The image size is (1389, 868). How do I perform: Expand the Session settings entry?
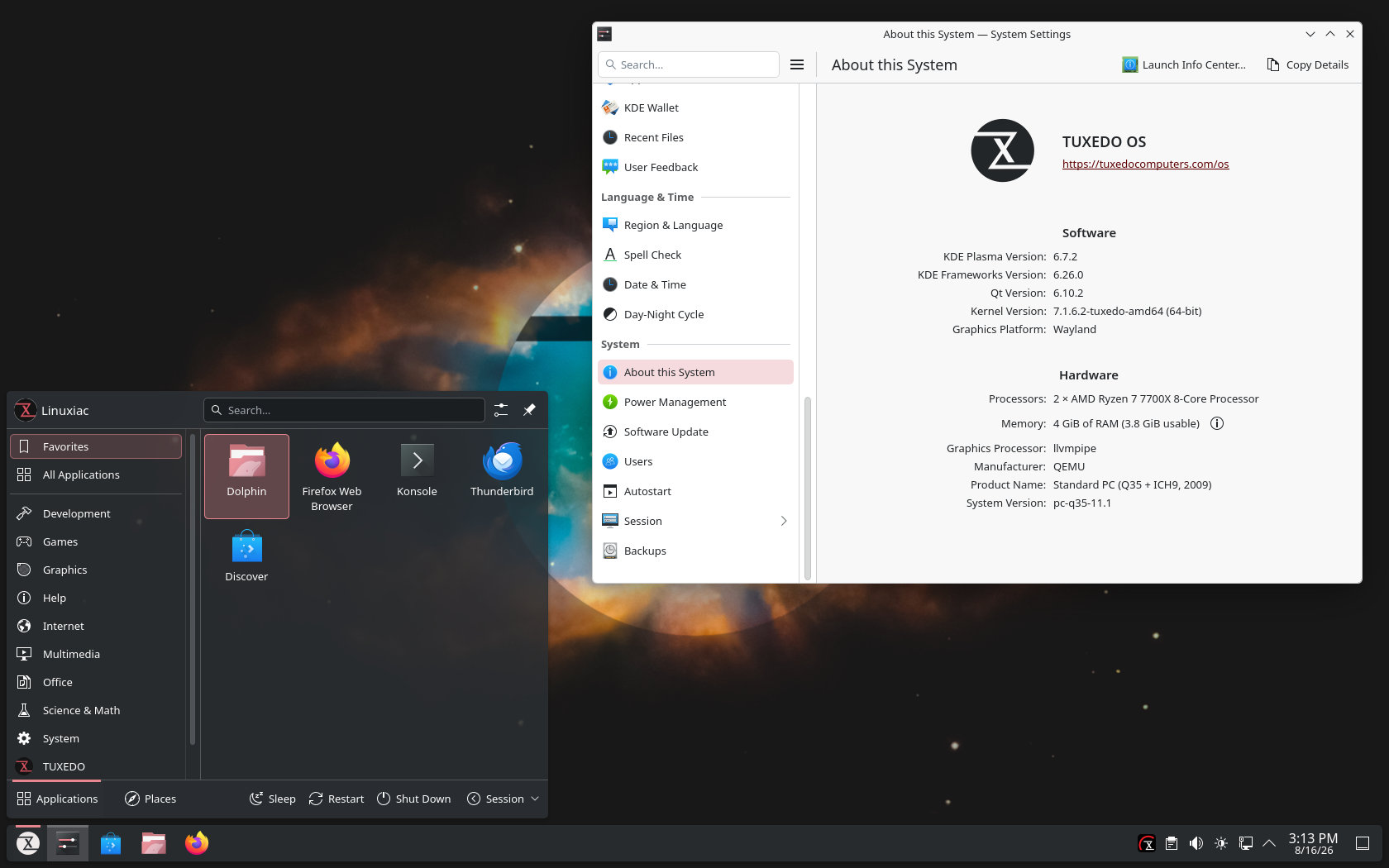(695, 521)
